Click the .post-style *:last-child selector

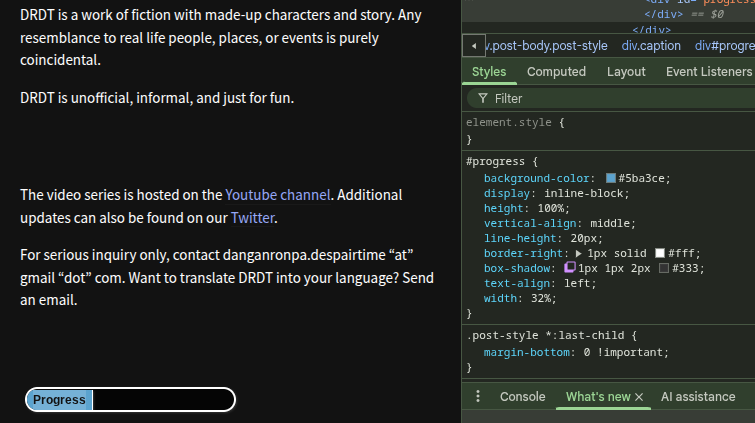[545, 335]
